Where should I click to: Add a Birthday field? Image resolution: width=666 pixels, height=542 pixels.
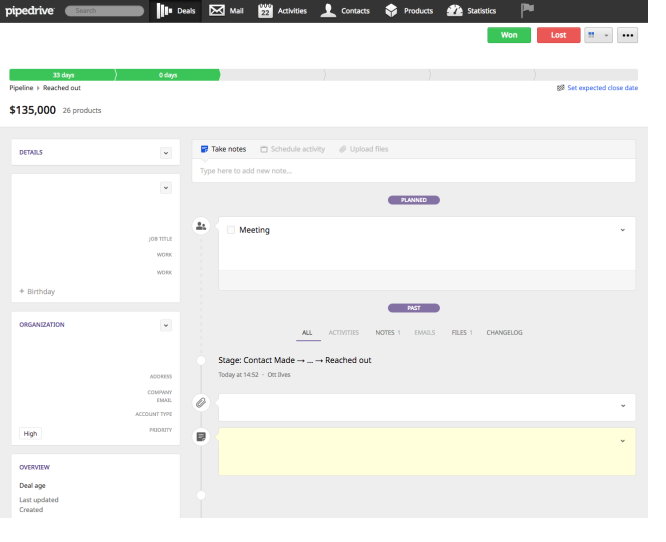pyautogui.click(x=37, y=291)
